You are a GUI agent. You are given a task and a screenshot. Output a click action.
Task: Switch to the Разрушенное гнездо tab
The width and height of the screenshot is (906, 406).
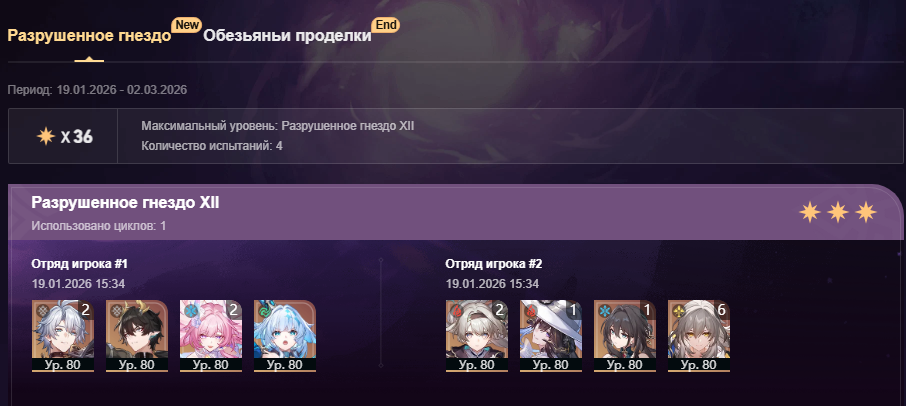point(89,36)
